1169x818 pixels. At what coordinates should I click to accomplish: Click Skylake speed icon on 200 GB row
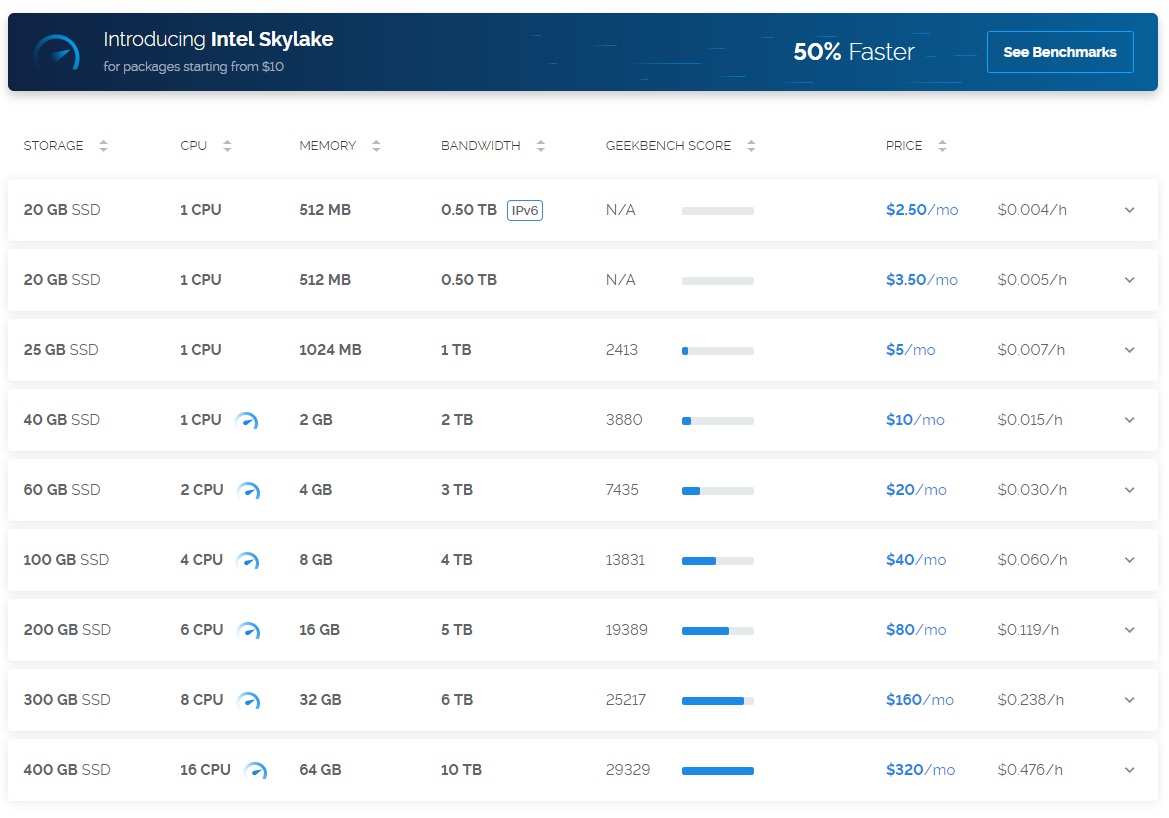pyautogui.click(x=249, y=631)
